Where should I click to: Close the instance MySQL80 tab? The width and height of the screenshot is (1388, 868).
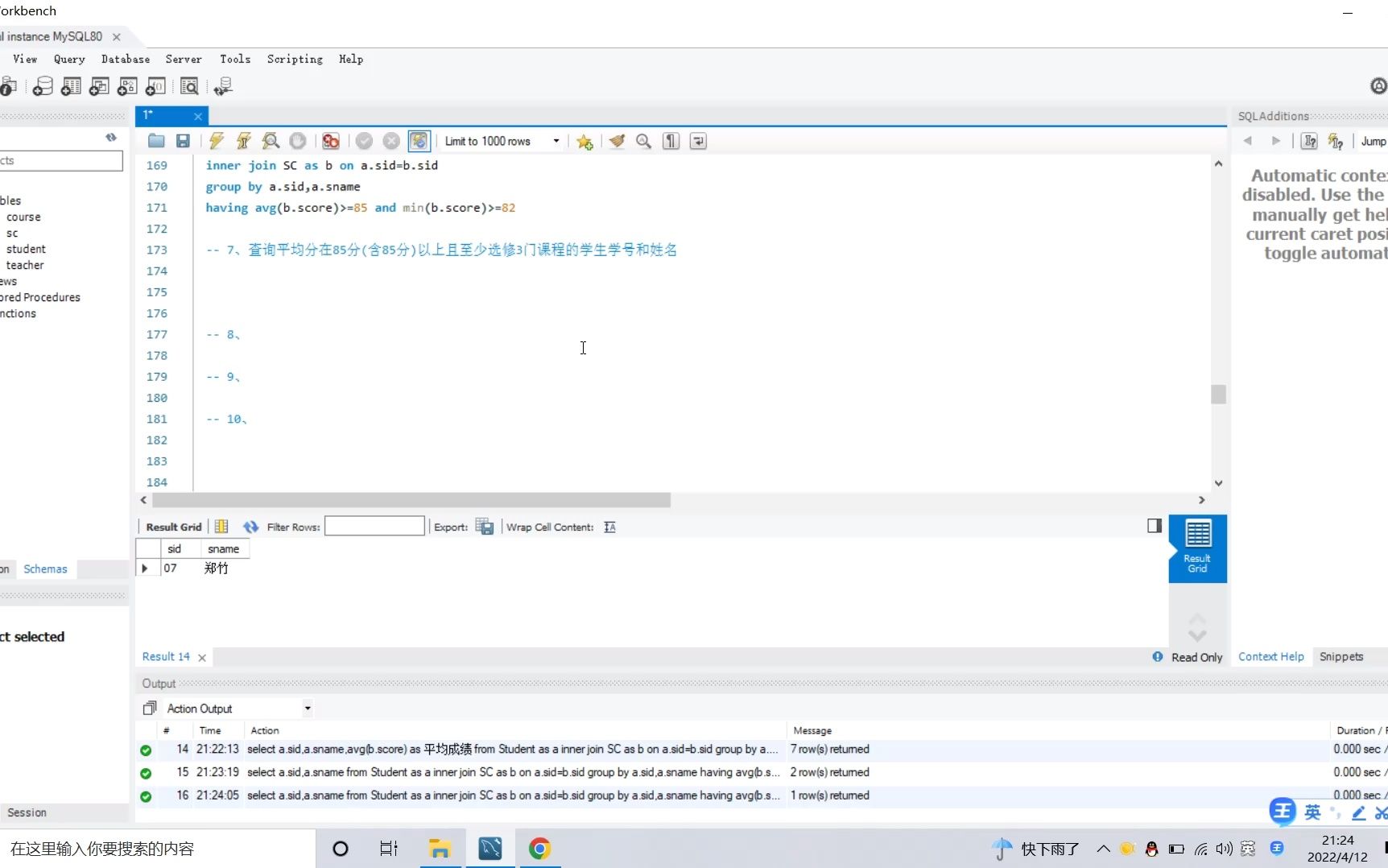(117, 37)
